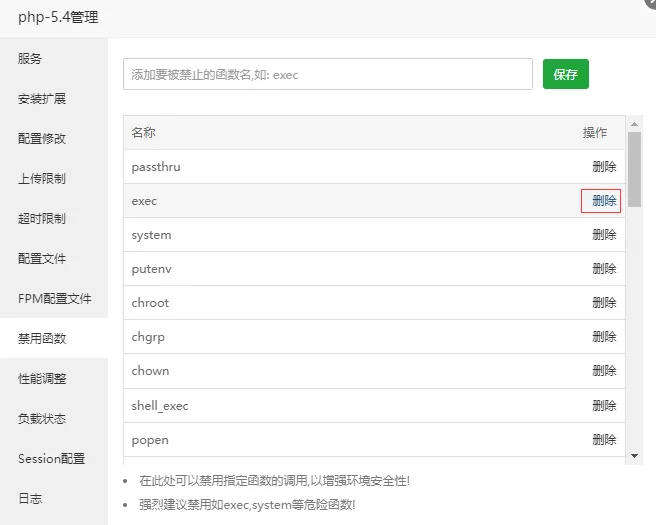Remove putenv via its 删除 link
Image resolution: width=656 pixels, height=525 pixels.
click(604, 269)
